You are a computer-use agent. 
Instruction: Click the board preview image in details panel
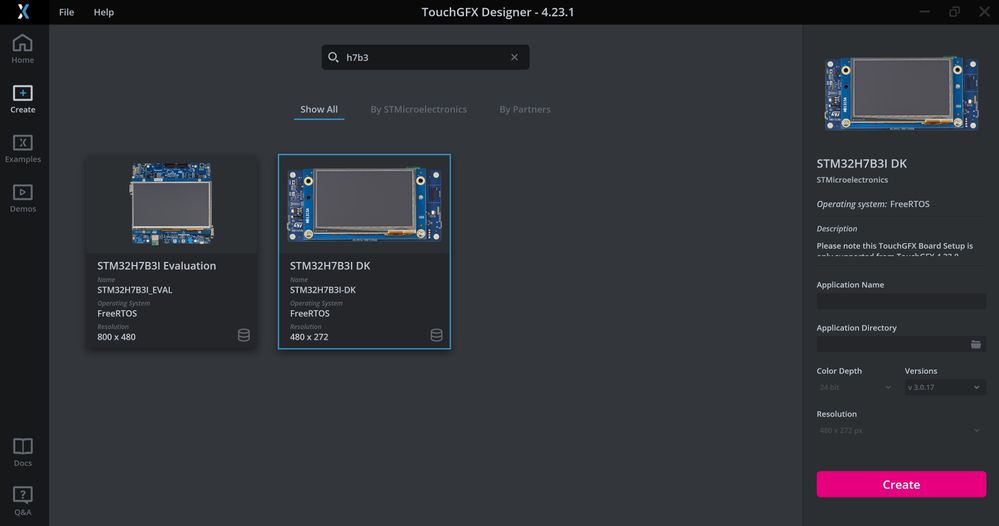[901, 94]
